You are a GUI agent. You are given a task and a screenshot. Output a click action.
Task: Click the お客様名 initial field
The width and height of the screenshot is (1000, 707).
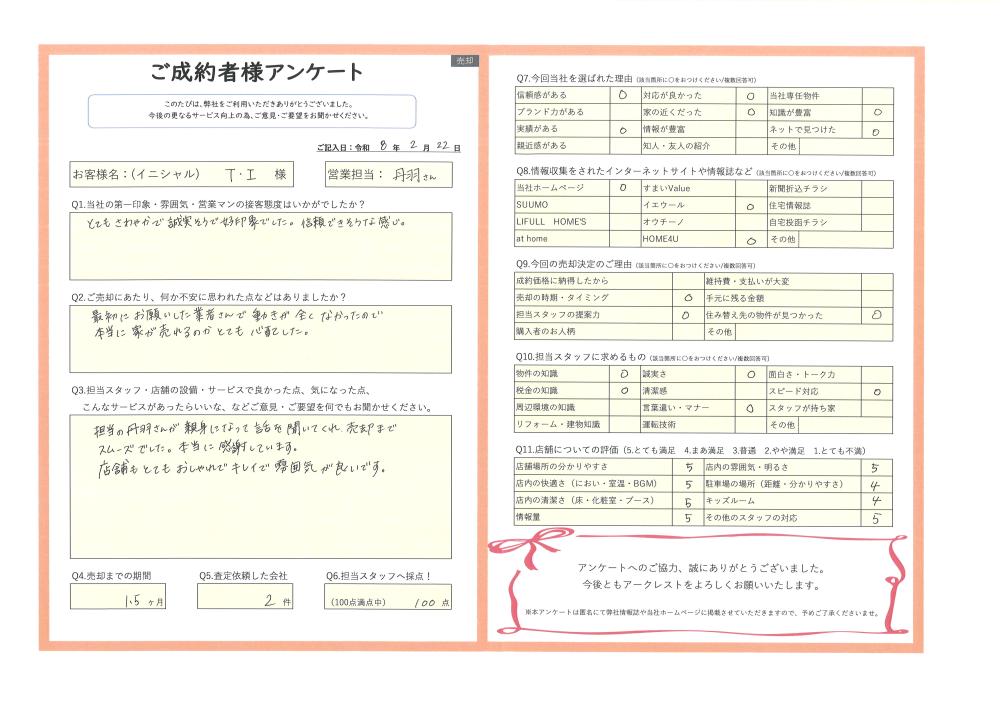[x=254, y=175]
